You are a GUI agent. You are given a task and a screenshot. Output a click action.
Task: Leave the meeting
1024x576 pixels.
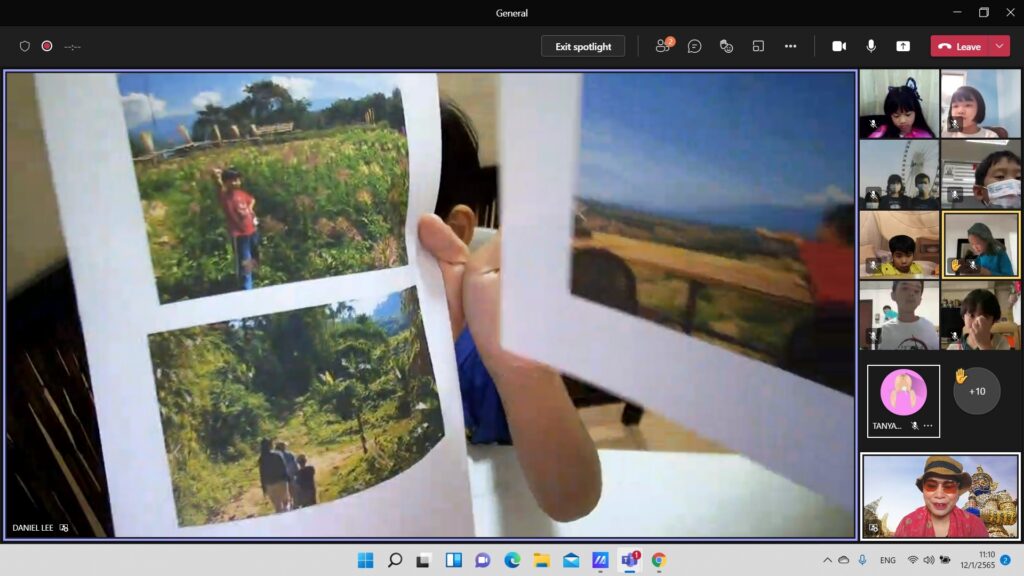click(x=959, y=46)
